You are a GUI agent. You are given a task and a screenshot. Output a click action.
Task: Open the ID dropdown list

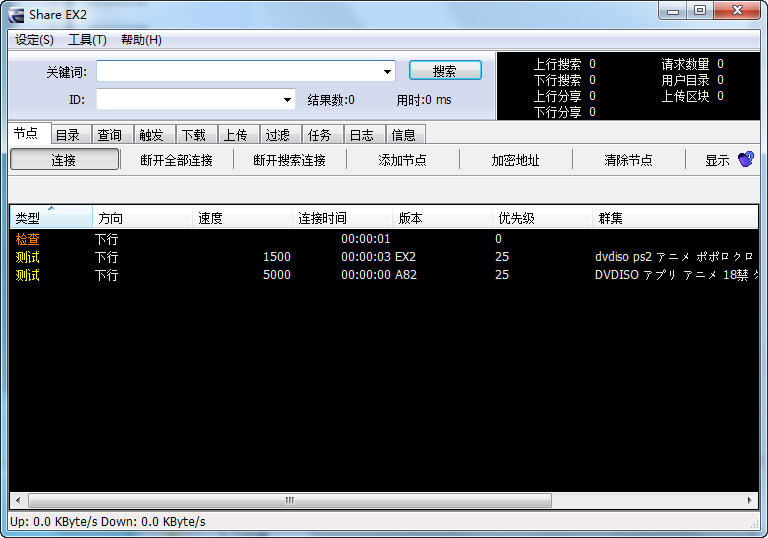click(288, 100)
